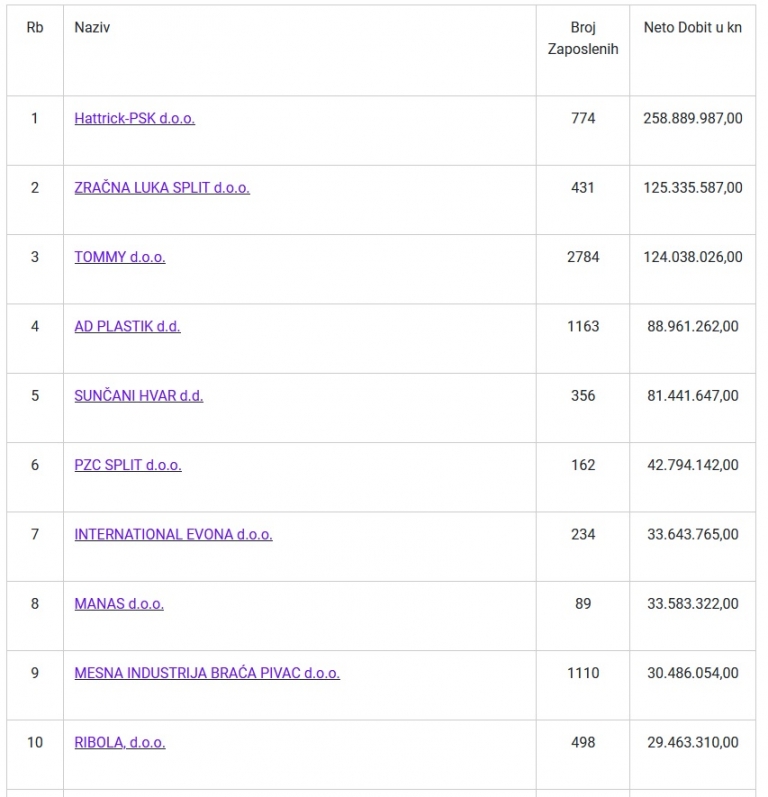This screenshot has height=797, width=768.
Task: Open the ZRAČNA LUKA SPLIT d.o.o. link
Action: (x=162, y=188)
